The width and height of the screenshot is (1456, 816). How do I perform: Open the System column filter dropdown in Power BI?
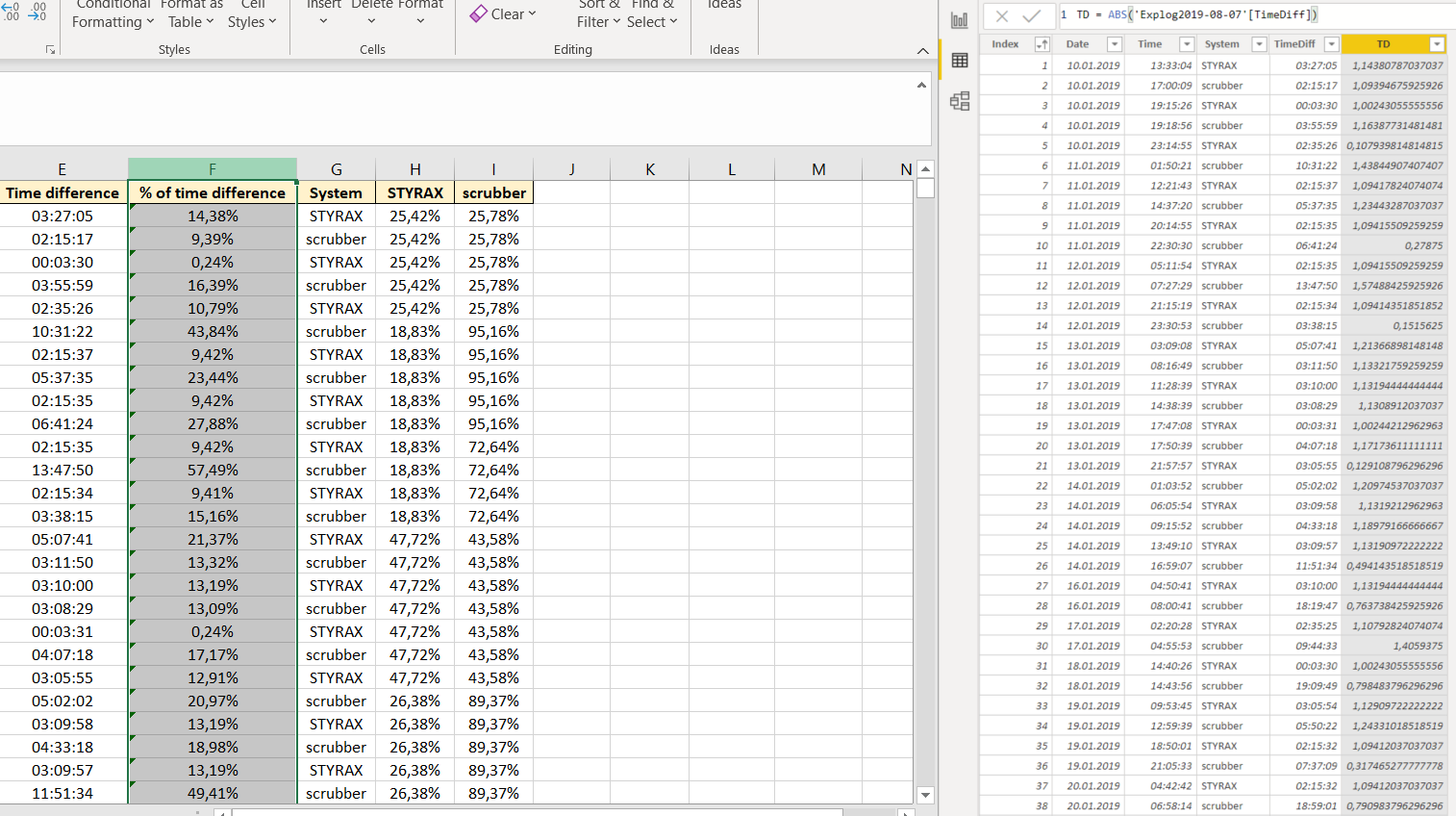click(x=1259, y=44)
